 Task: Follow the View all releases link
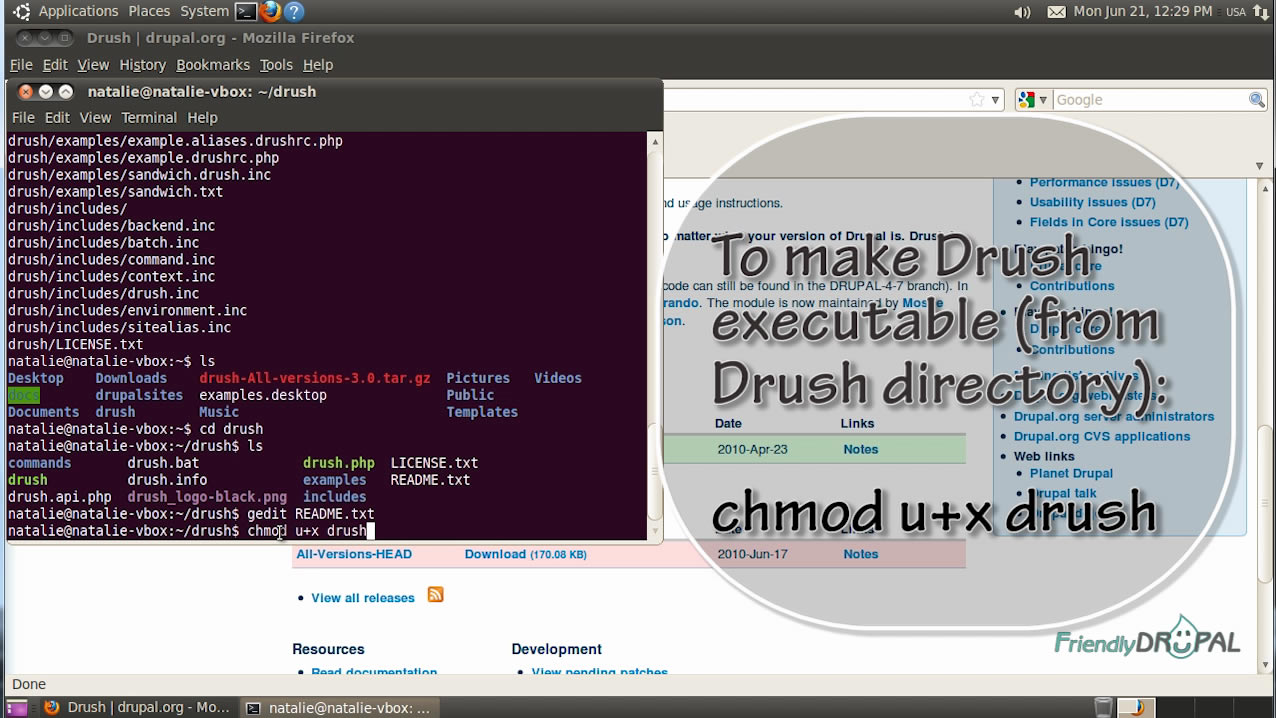(363, 597)
